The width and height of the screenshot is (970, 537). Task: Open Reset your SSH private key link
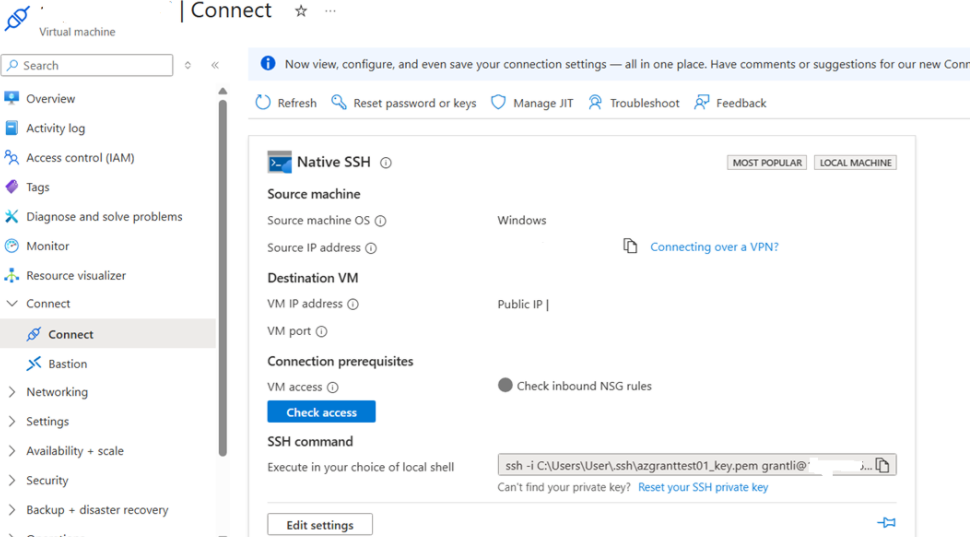(x=703, y=487)
